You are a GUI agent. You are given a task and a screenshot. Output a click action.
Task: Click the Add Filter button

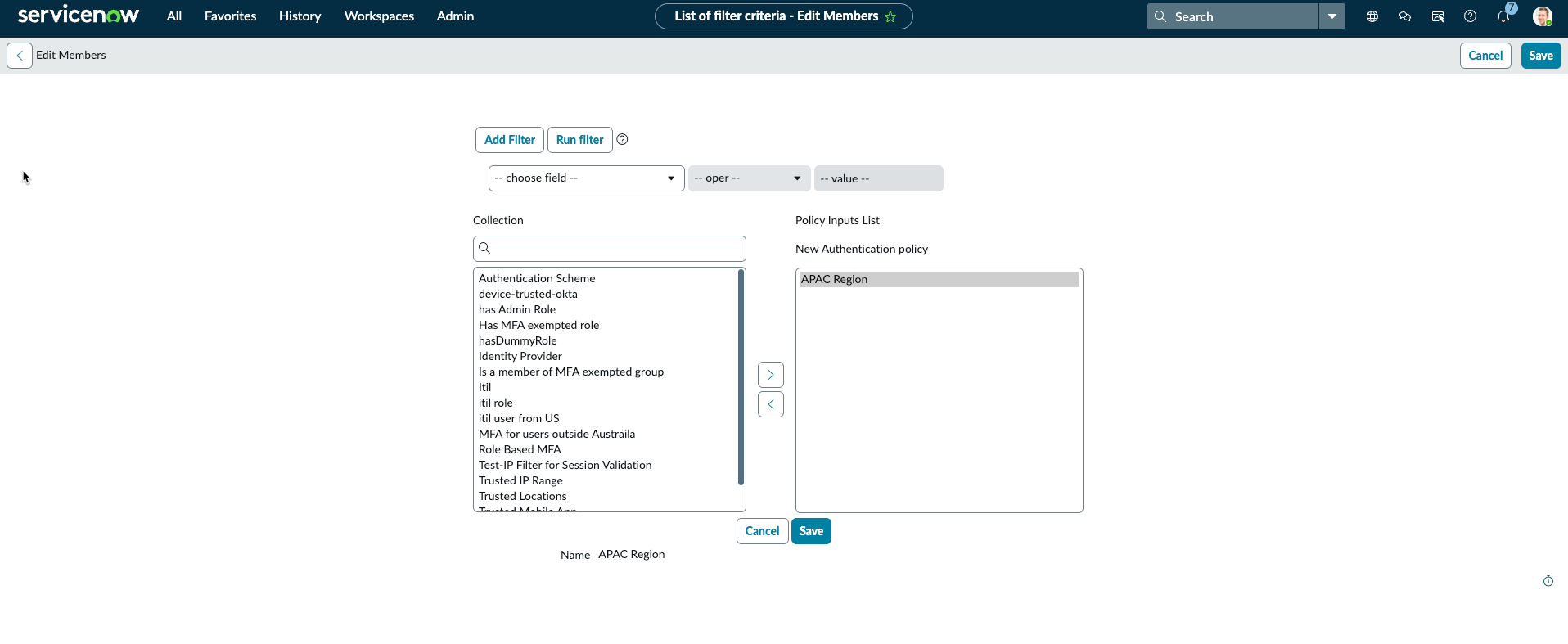pos(510,140)
